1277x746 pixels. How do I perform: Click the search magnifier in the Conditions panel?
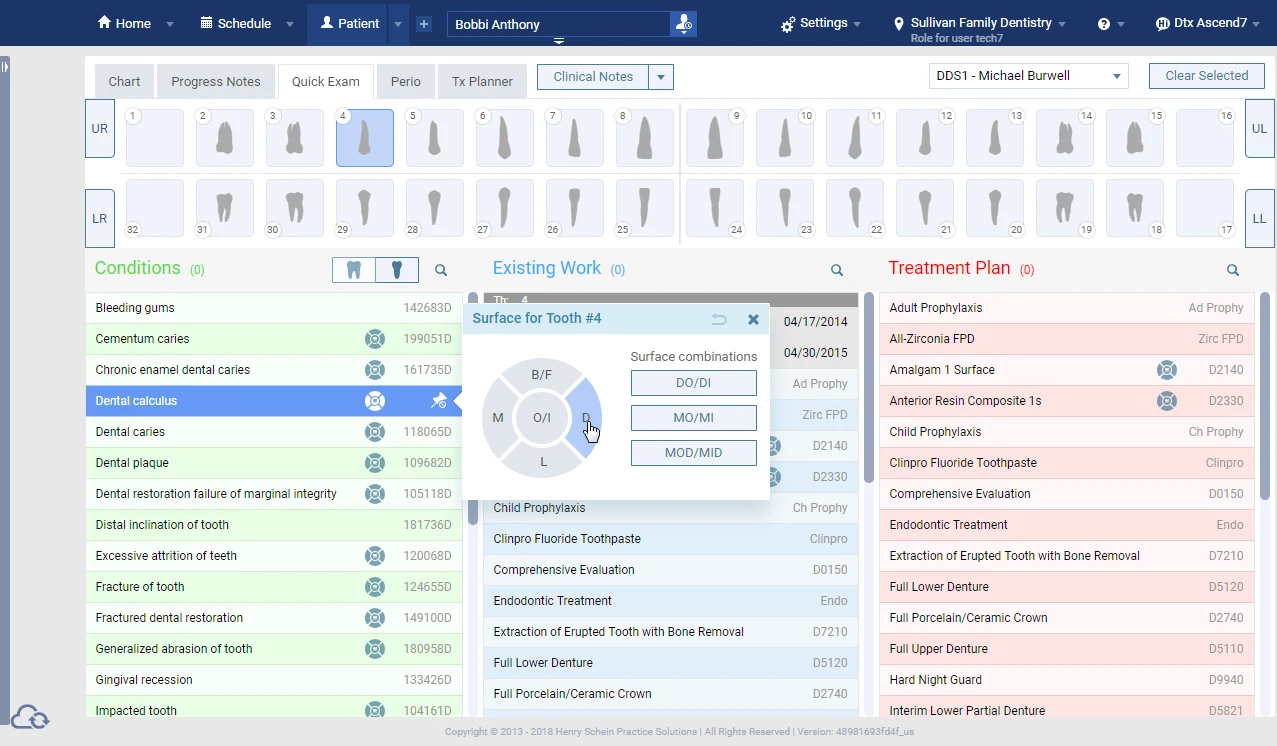click(440, 270)
